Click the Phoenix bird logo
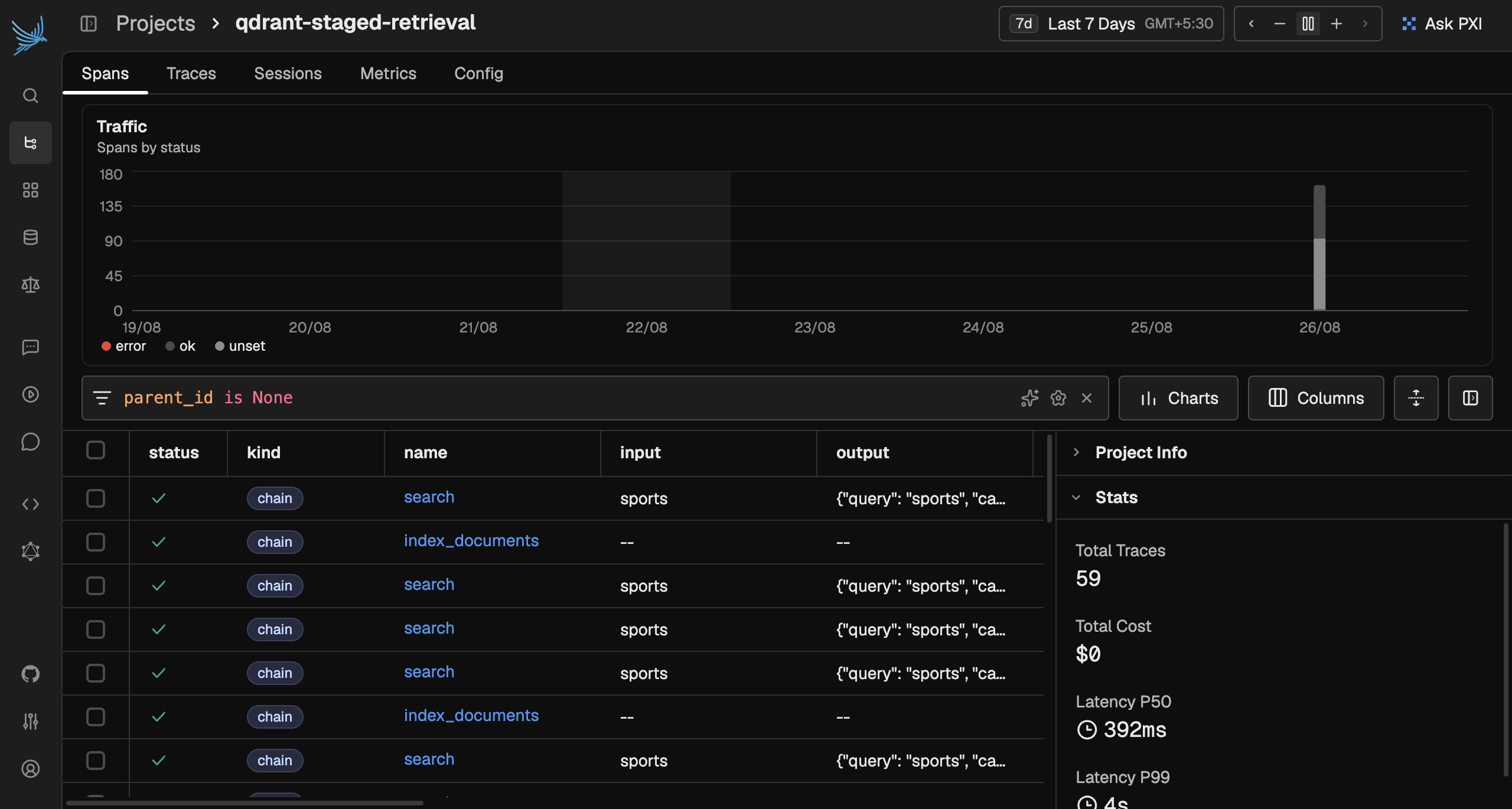 [x=30, y=35]
